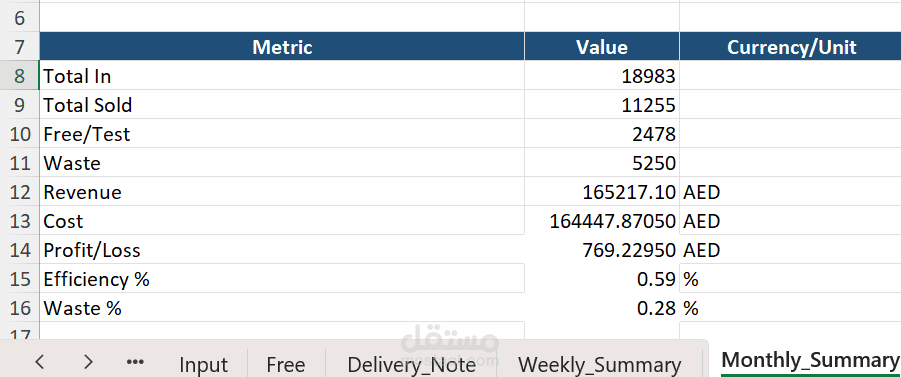
Task: Select row 16 header
Action: click(x=20, y=308)
